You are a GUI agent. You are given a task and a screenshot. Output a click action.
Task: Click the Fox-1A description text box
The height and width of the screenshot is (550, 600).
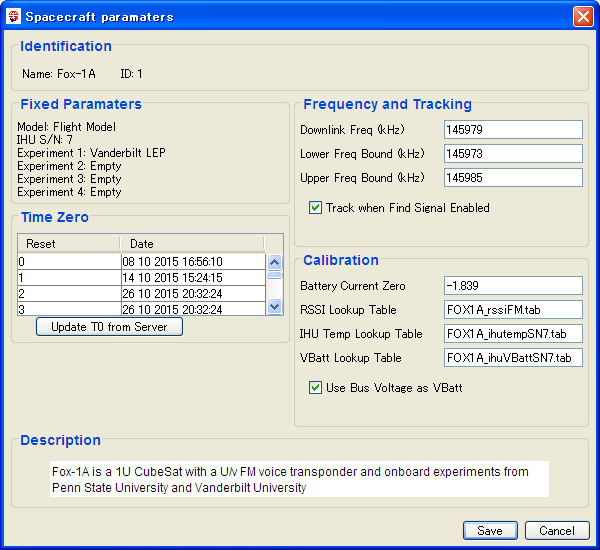point(299,479)
